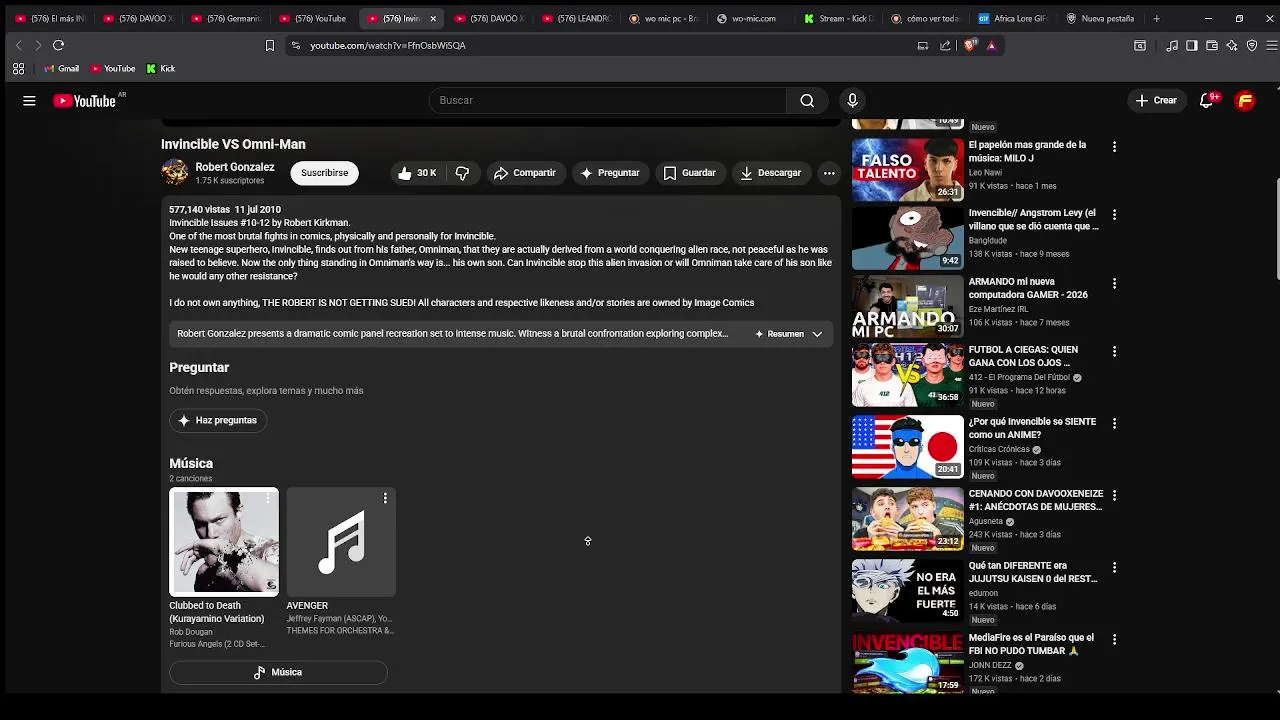Viewport: 1280px width, 720px height.
Task: Save video with Guardar button
Action: point(689,173)
